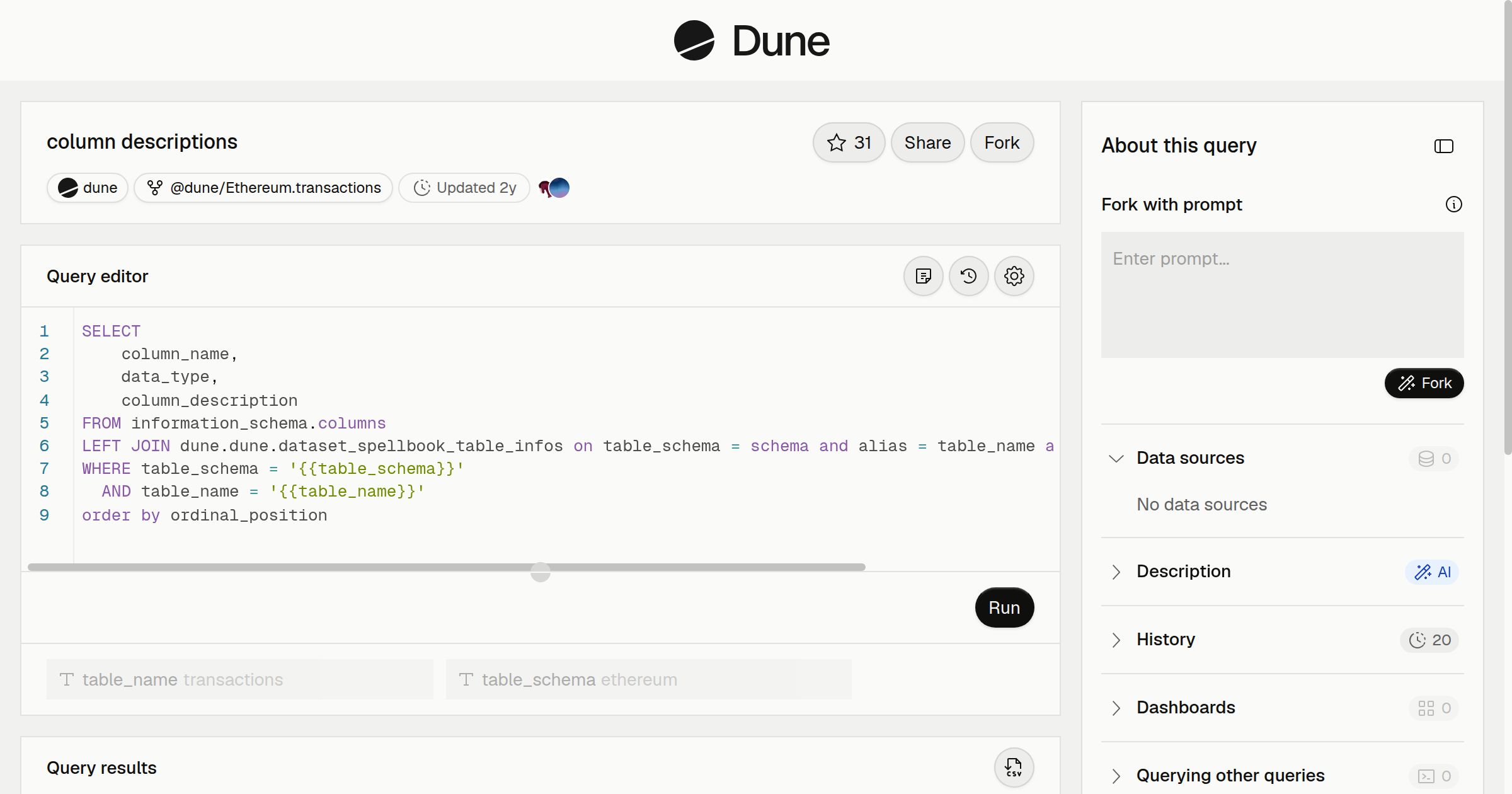The width and height of the screenshot is (1512, 794).
Task: Edit the table_schema parameter field
Action: [x=648, y=679]
